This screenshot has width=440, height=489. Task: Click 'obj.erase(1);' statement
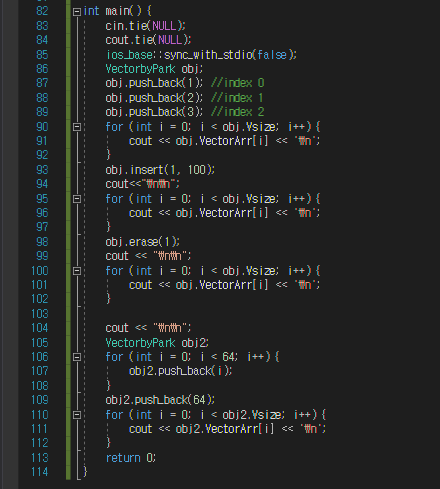143,242
